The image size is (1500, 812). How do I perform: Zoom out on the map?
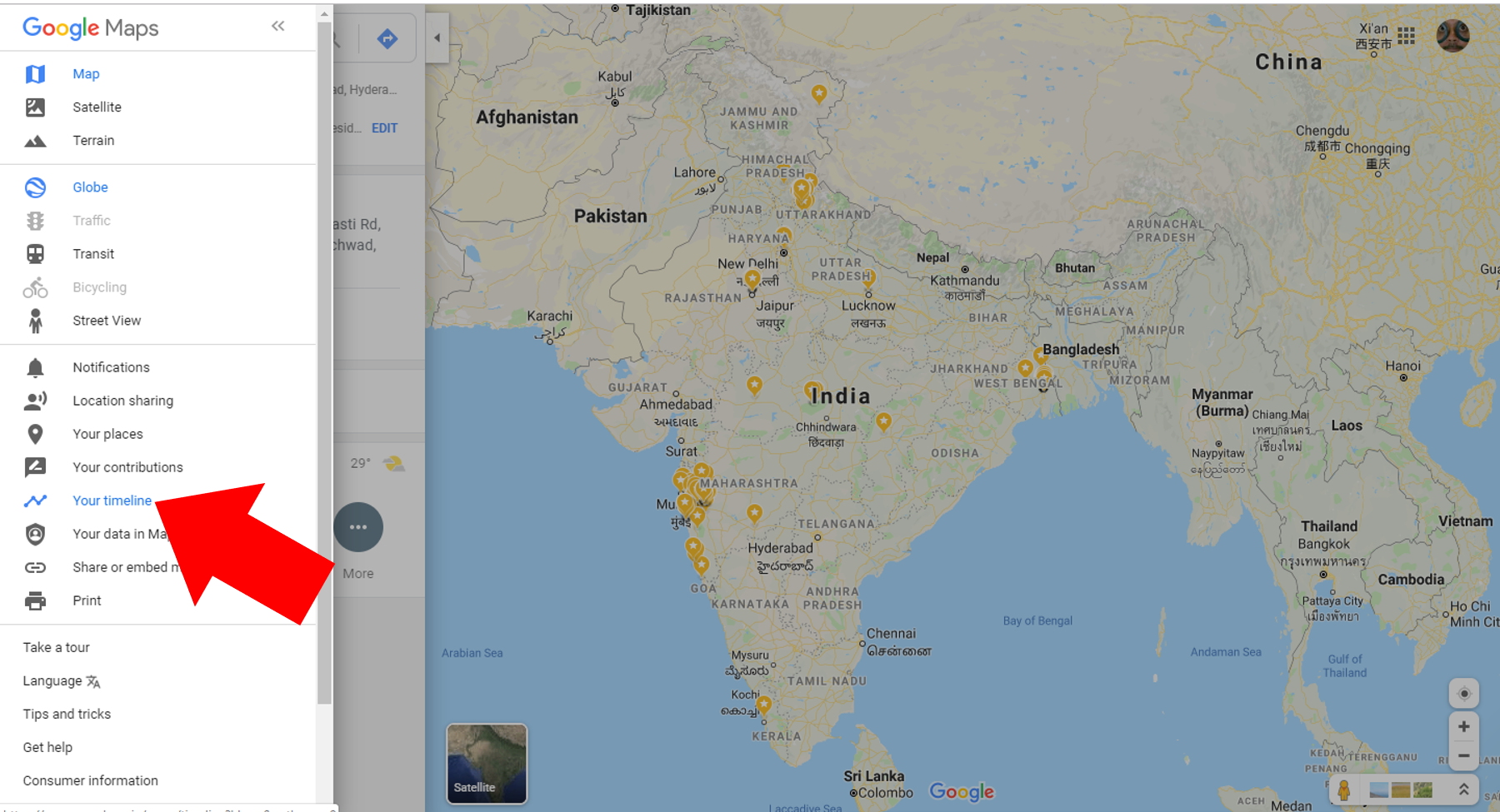point(1464,756)
